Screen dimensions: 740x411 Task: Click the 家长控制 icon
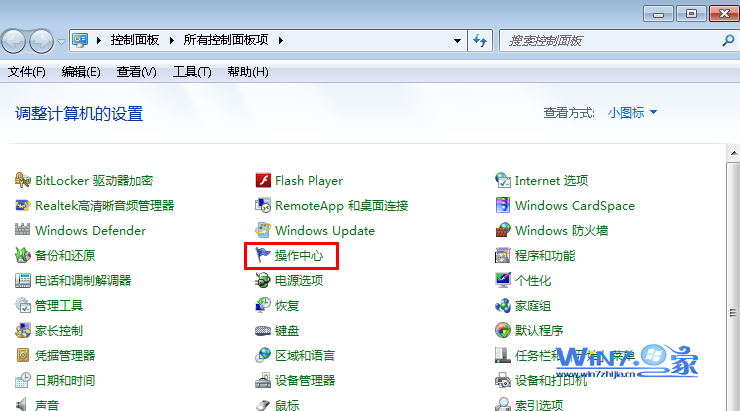pyautogui.click(x=22, y=330)
